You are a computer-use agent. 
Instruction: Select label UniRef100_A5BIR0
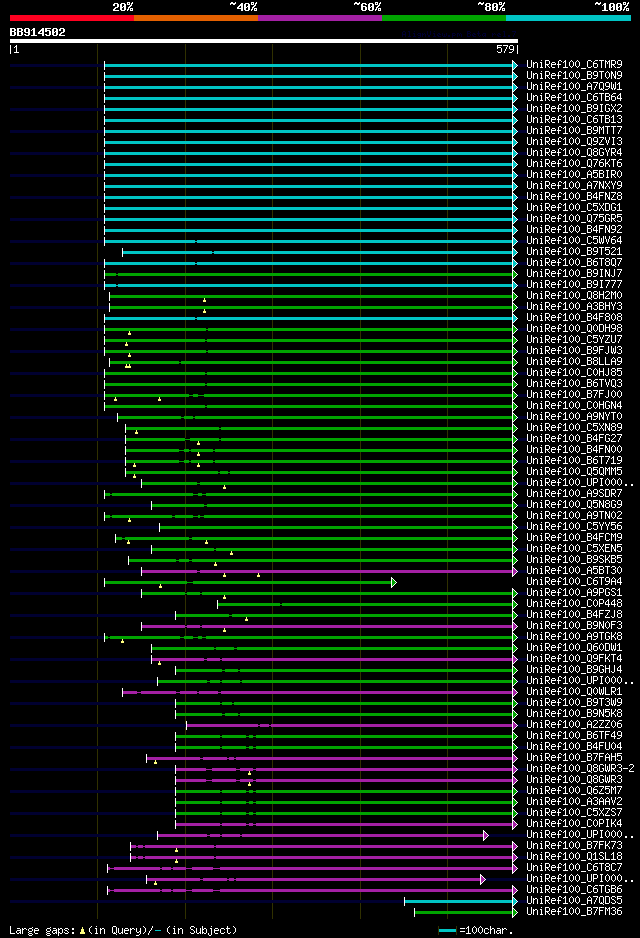tap(574, 174)
